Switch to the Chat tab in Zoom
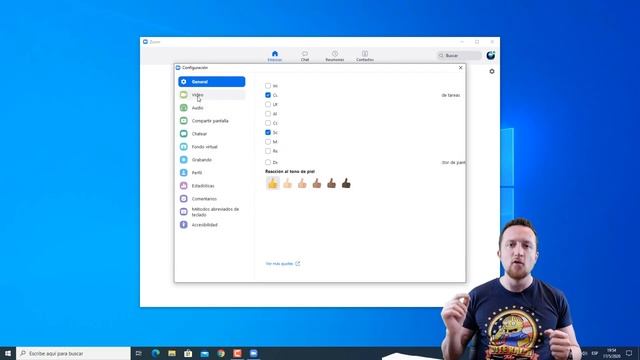Screen dimensions: 640x360 point(305,56)
